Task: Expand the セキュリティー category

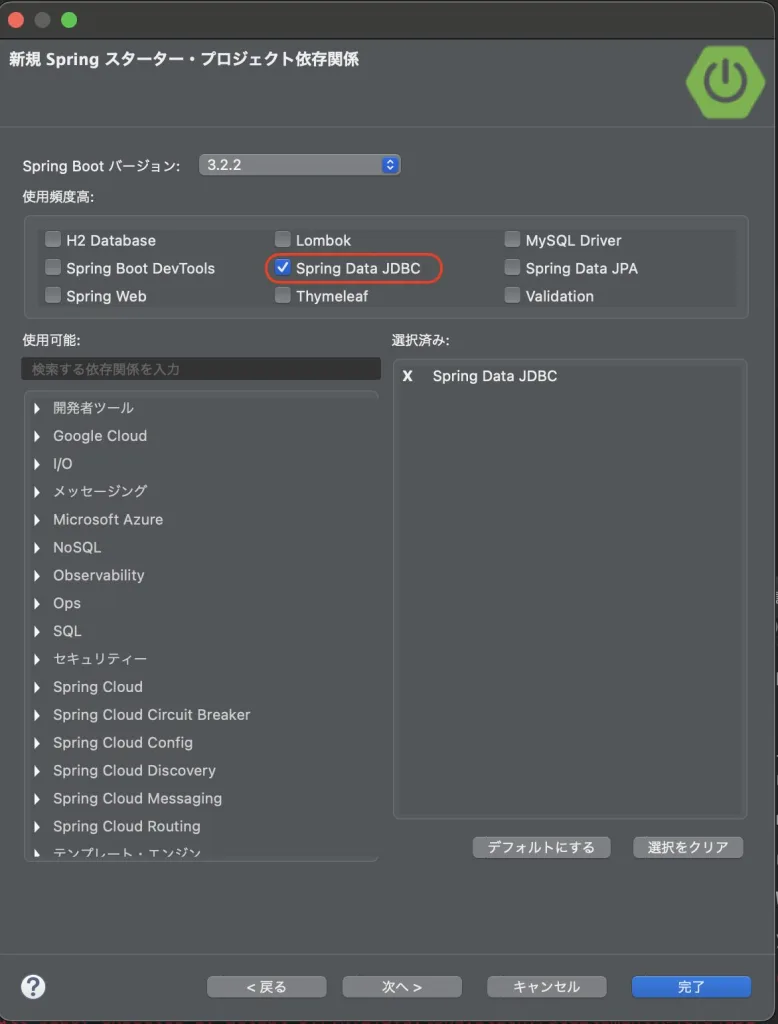Action: tap(37, 660)
